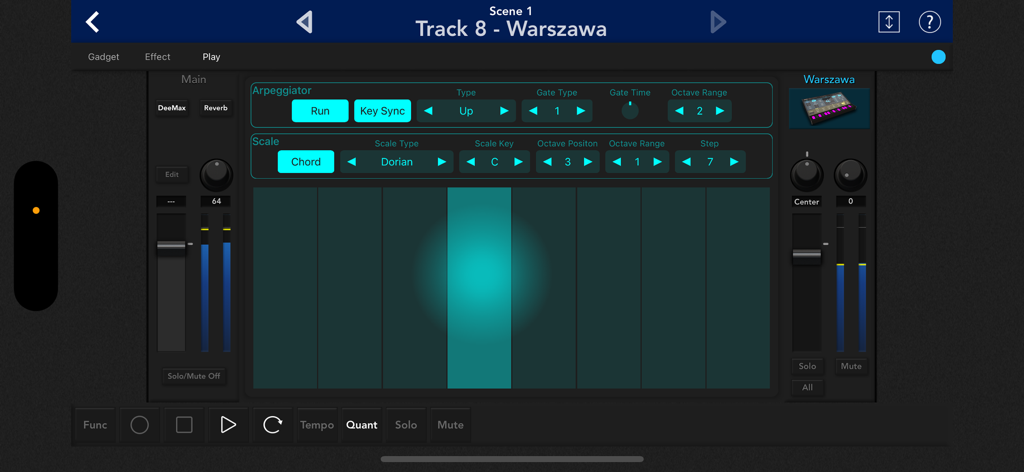
Task: Tap the last pad in the play area
Action: click(x=739, y=288)
